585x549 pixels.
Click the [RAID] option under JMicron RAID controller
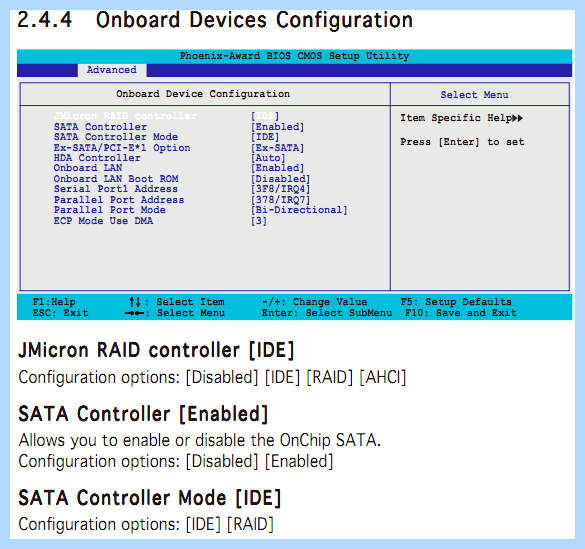coord(329,377)
